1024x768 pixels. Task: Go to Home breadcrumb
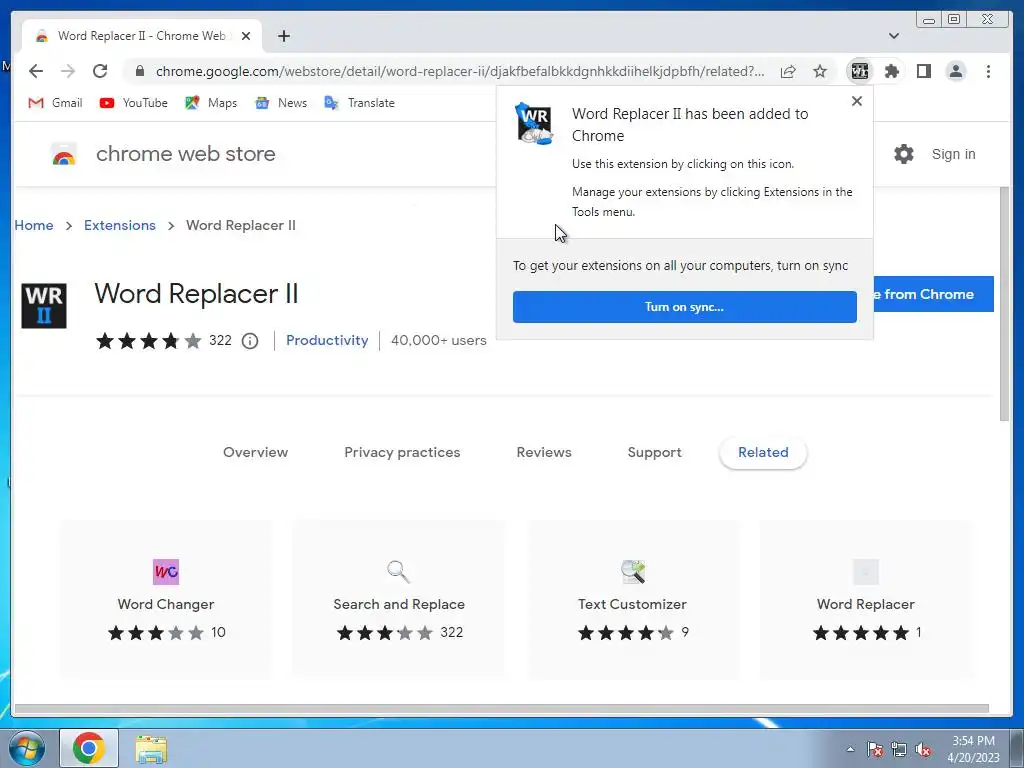(x=34, y=225)
